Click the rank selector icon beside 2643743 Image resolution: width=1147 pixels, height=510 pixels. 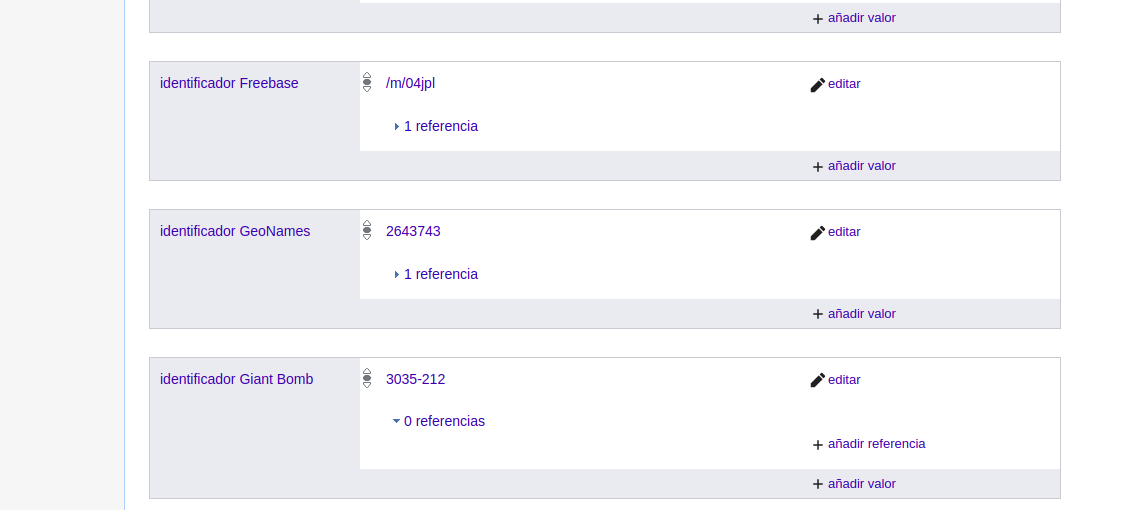coord(367,231)
